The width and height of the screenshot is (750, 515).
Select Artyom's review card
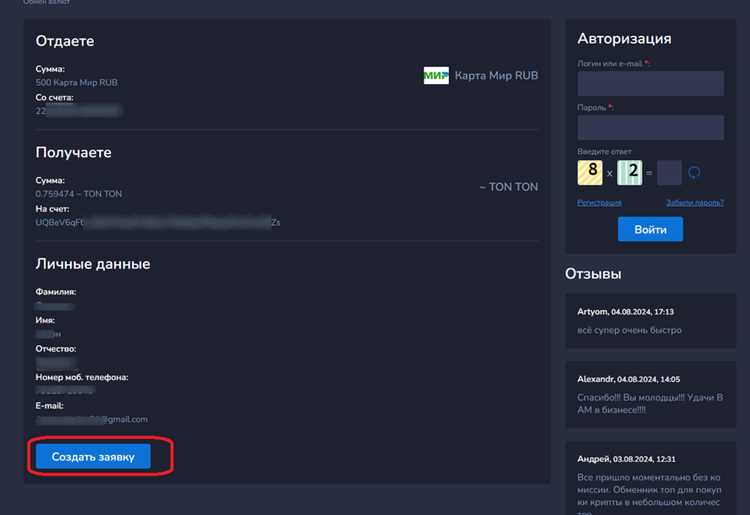[x=651, y=320]
